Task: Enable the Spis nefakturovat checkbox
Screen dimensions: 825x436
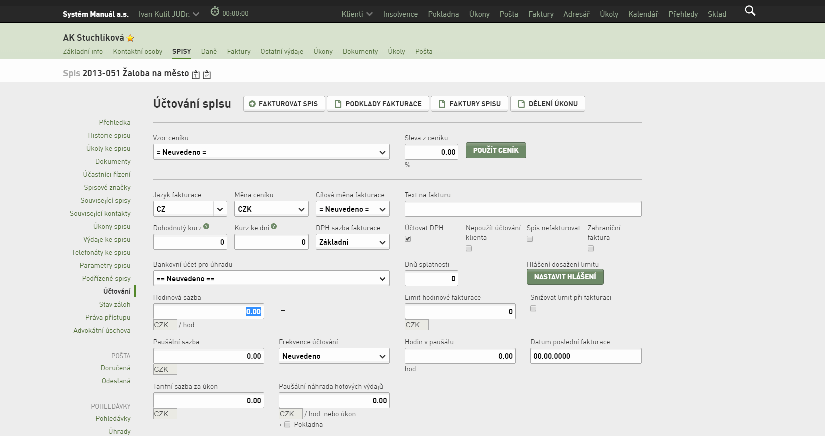Action: click(530, 239)
